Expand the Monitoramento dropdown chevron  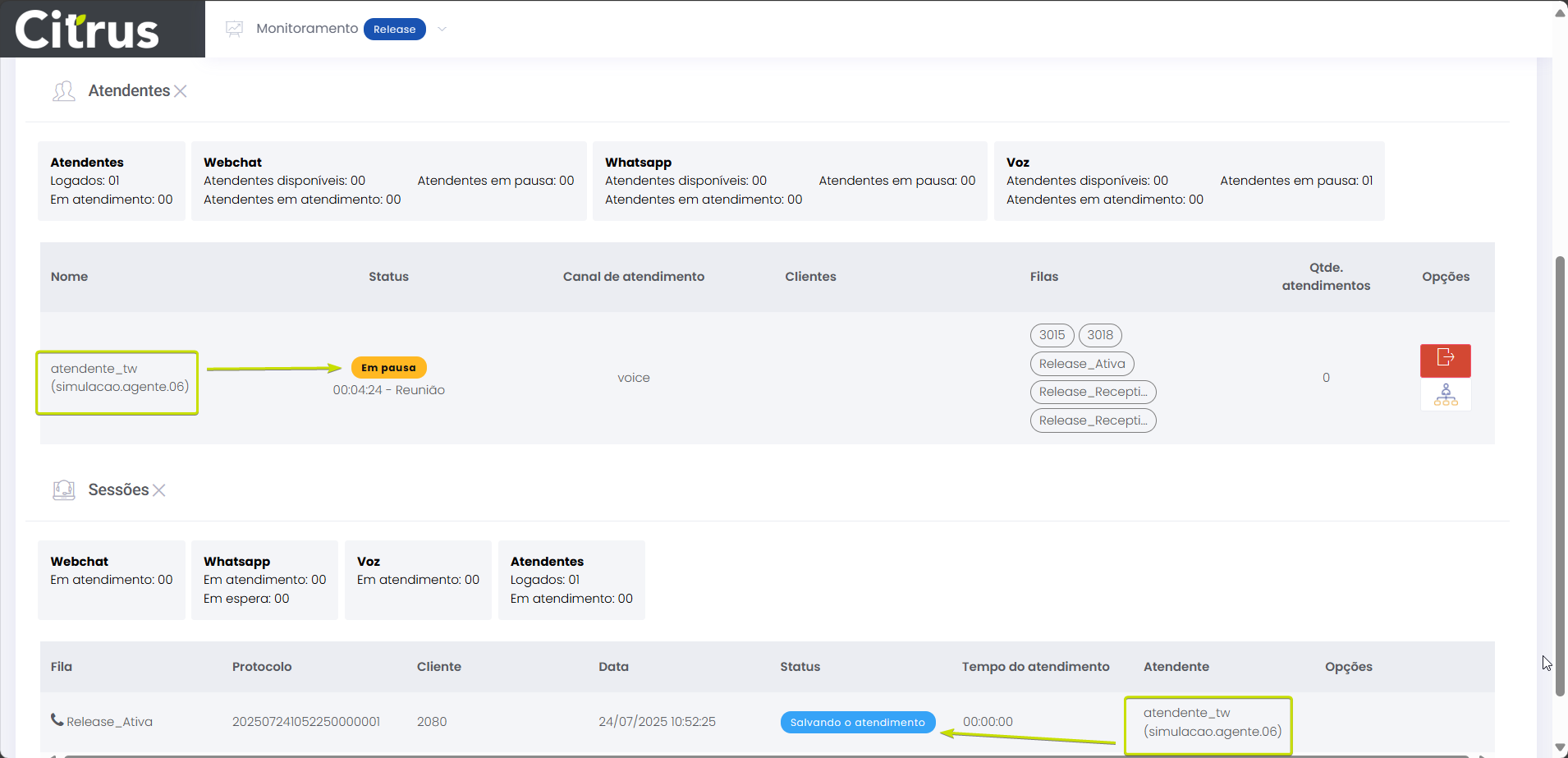coord(442,29)
